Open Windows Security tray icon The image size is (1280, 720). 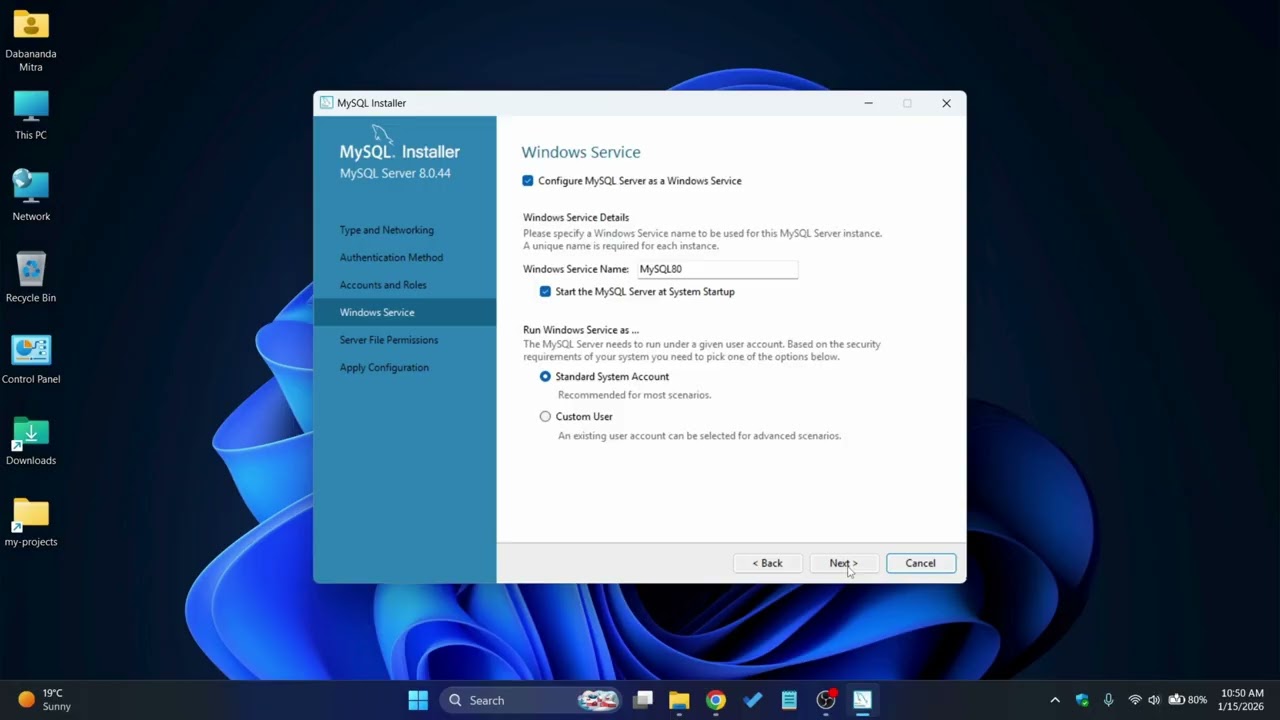pos(1082,700)
